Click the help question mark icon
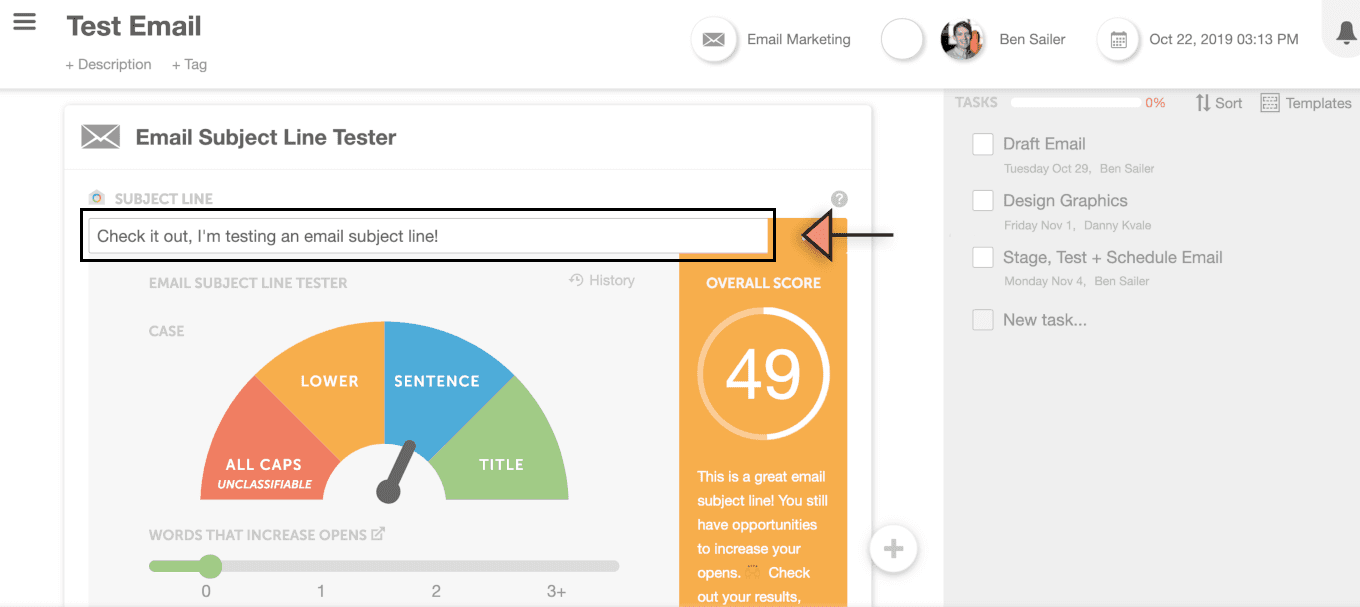The image size is (1360, 607). click(x=839, y=199)
